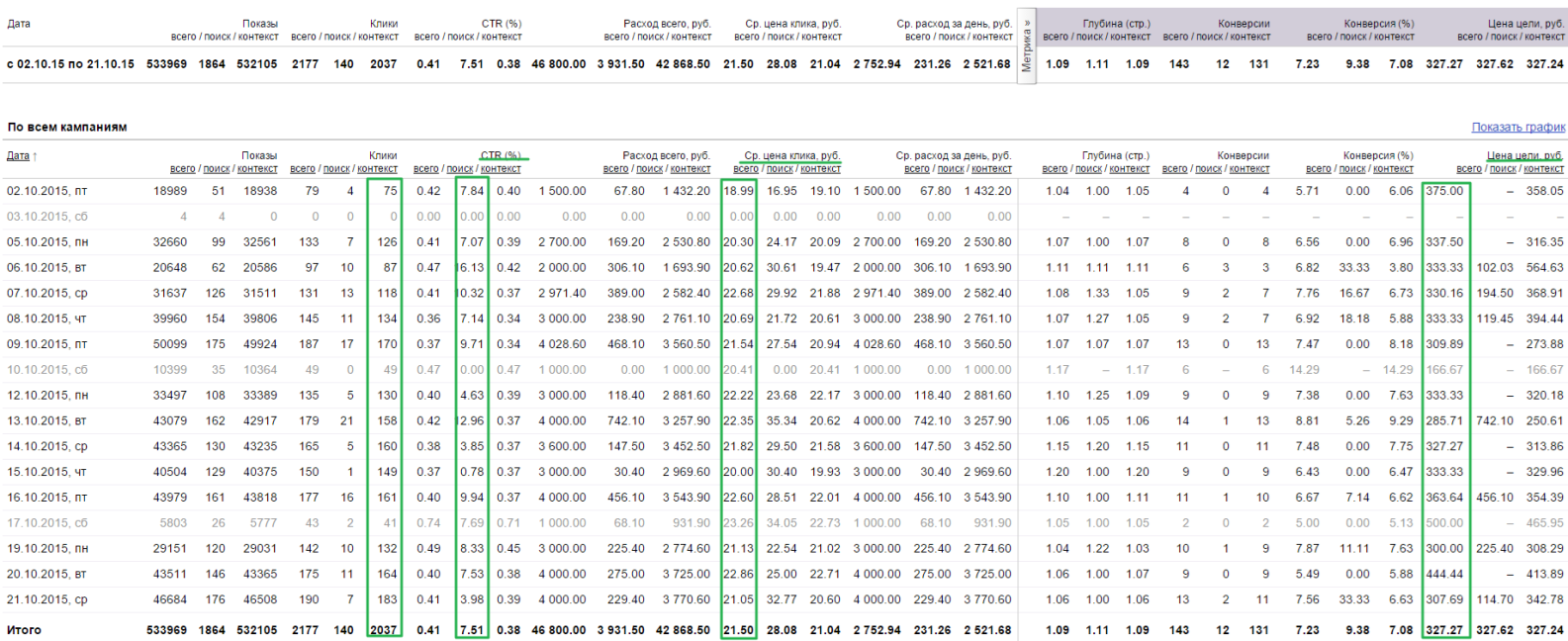Select the 50099 impressions value for 09.10.2015
This screenshot has width=1568, height=641.
coord(170,344)
